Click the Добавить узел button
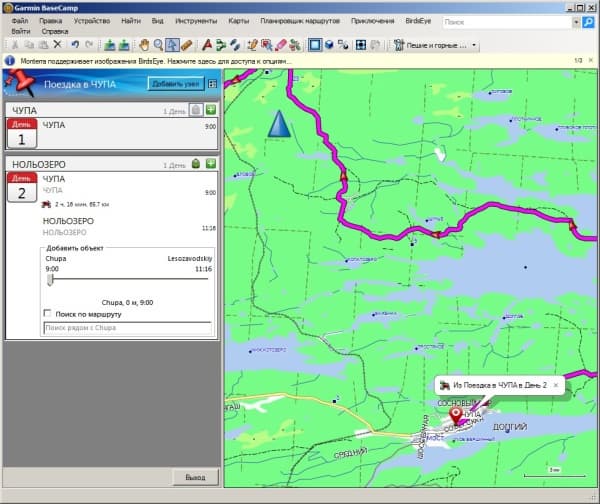 [x=176, y=83]
